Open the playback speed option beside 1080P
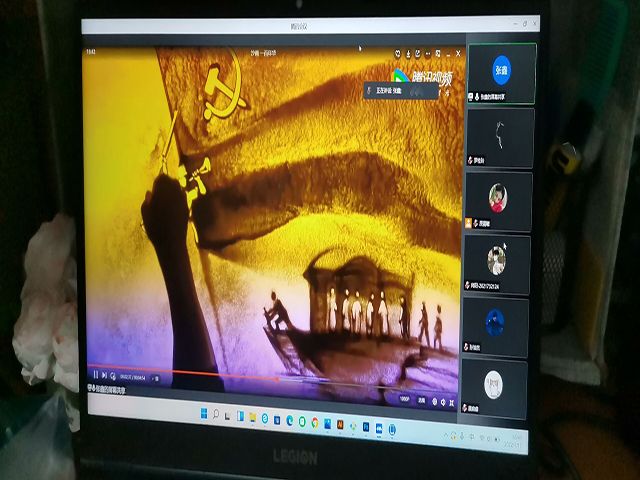 click(x=422, y=400)
